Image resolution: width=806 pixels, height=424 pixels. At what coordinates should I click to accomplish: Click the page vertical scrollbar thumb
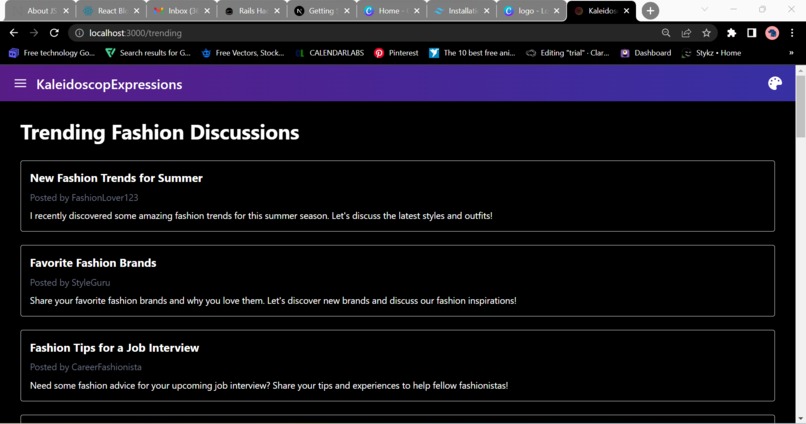point(800,105)
